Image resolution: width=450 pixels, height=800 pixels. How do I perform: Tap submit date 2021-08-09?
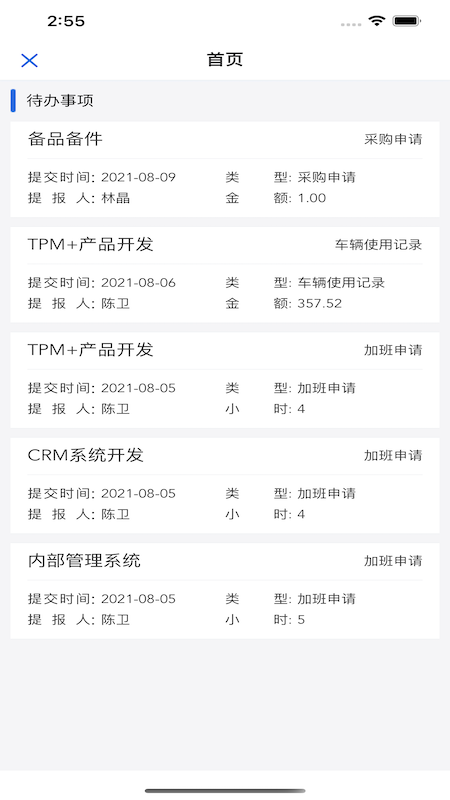(x=138, y=178)
